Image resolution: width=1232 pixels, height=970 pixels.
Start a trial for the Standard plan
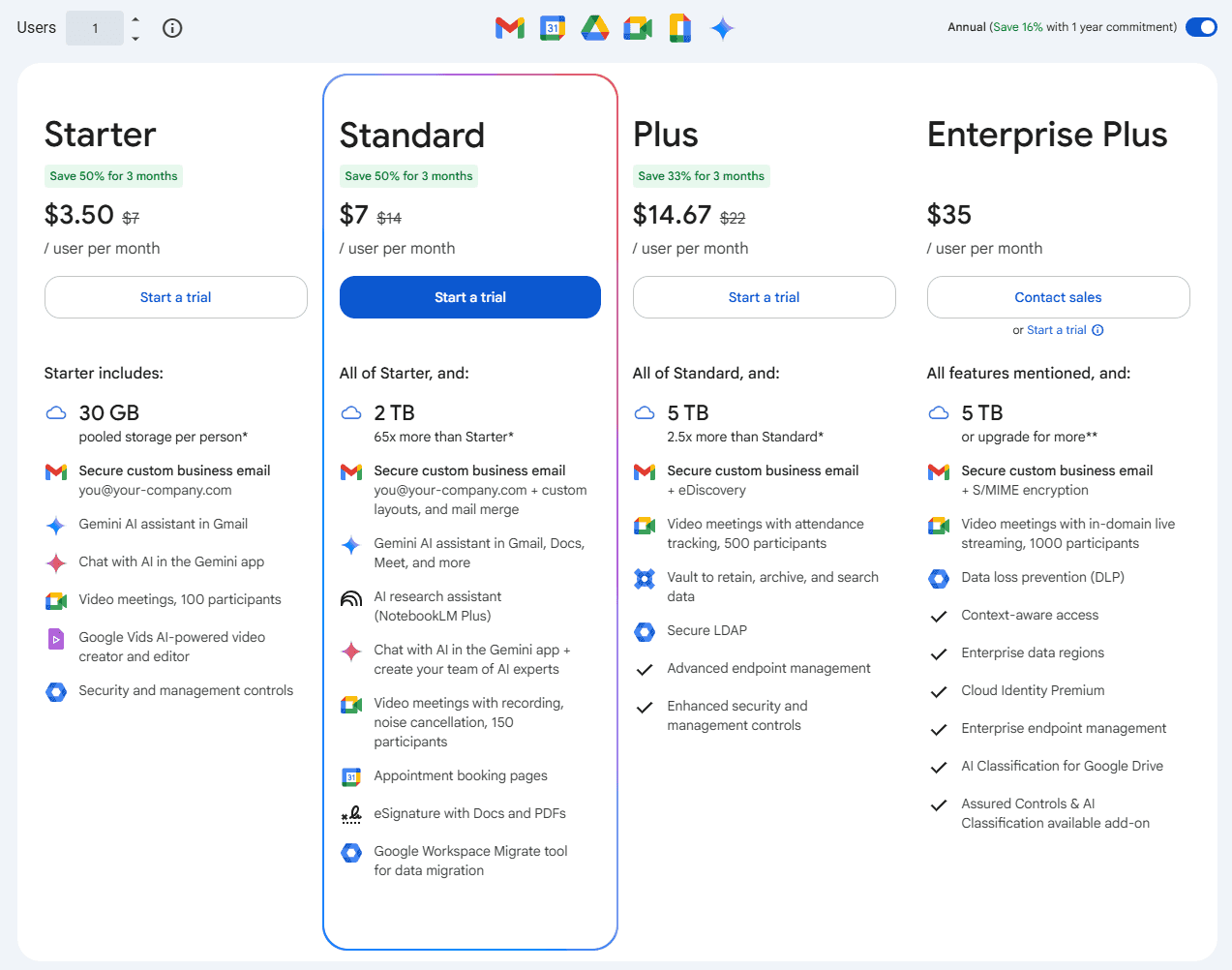point(469,297)
